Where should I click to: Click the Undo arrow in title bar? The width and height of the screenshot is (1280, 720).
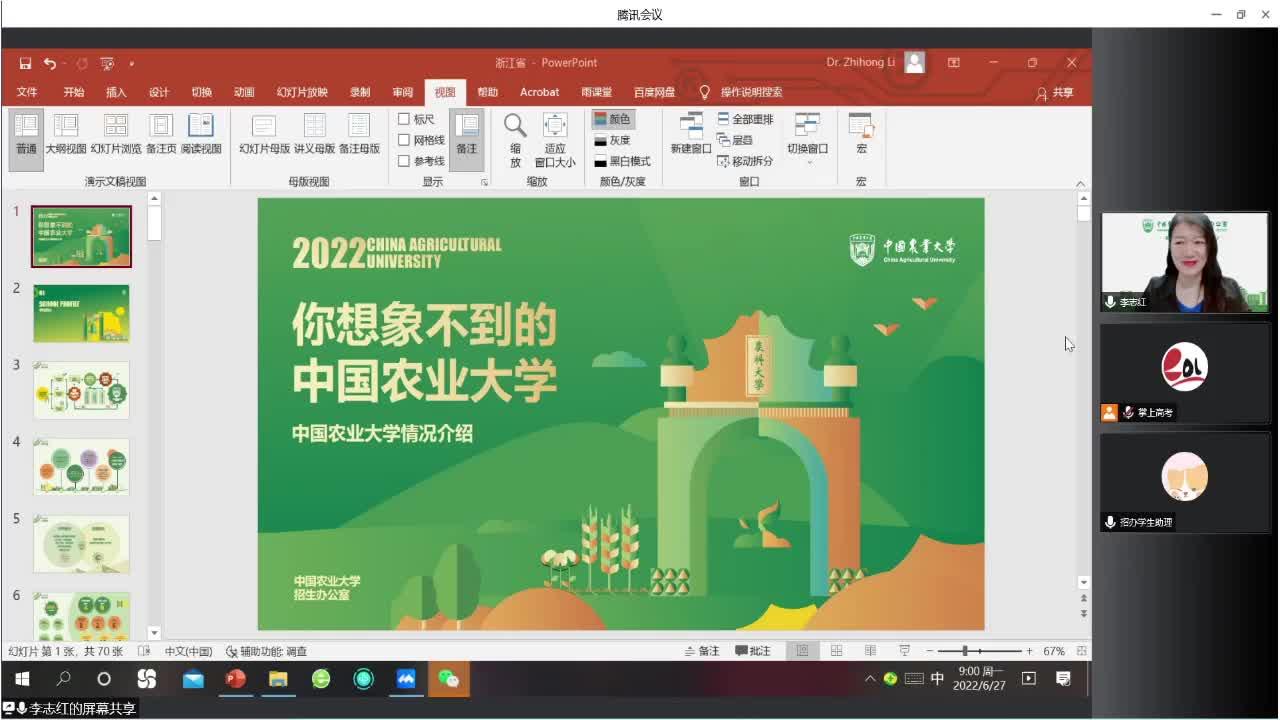49,63
